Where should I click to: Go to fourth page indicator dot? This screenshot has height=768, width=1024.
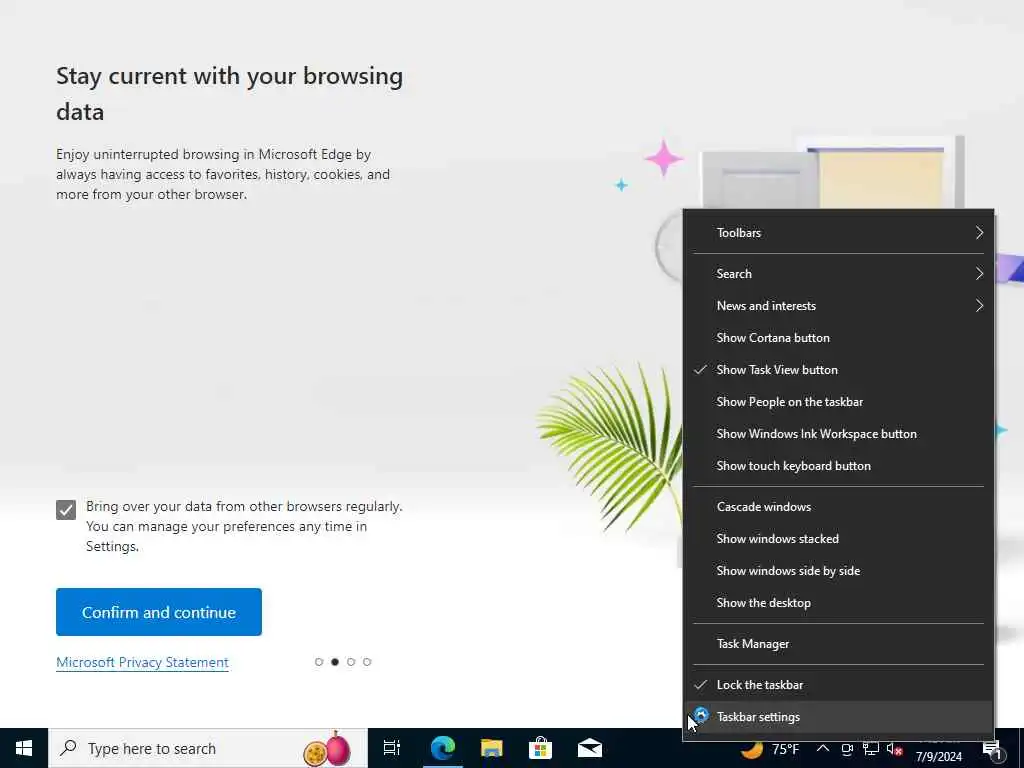(367, 662)
